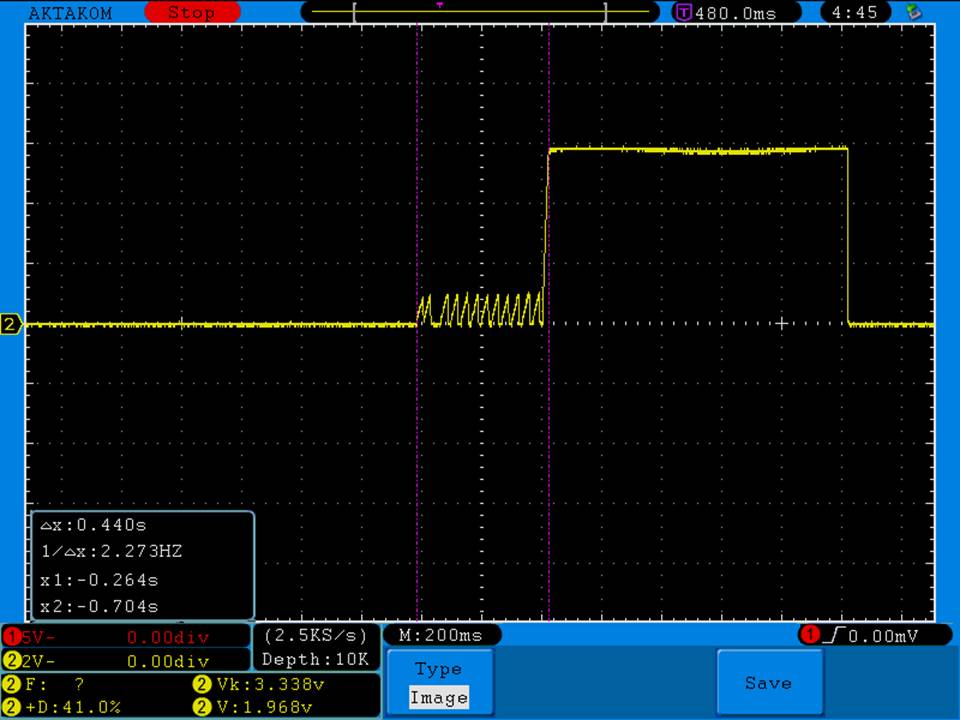Click the 2.5KS/s sample rate readout
960x720 pixels.
click(x=315, y=635)
